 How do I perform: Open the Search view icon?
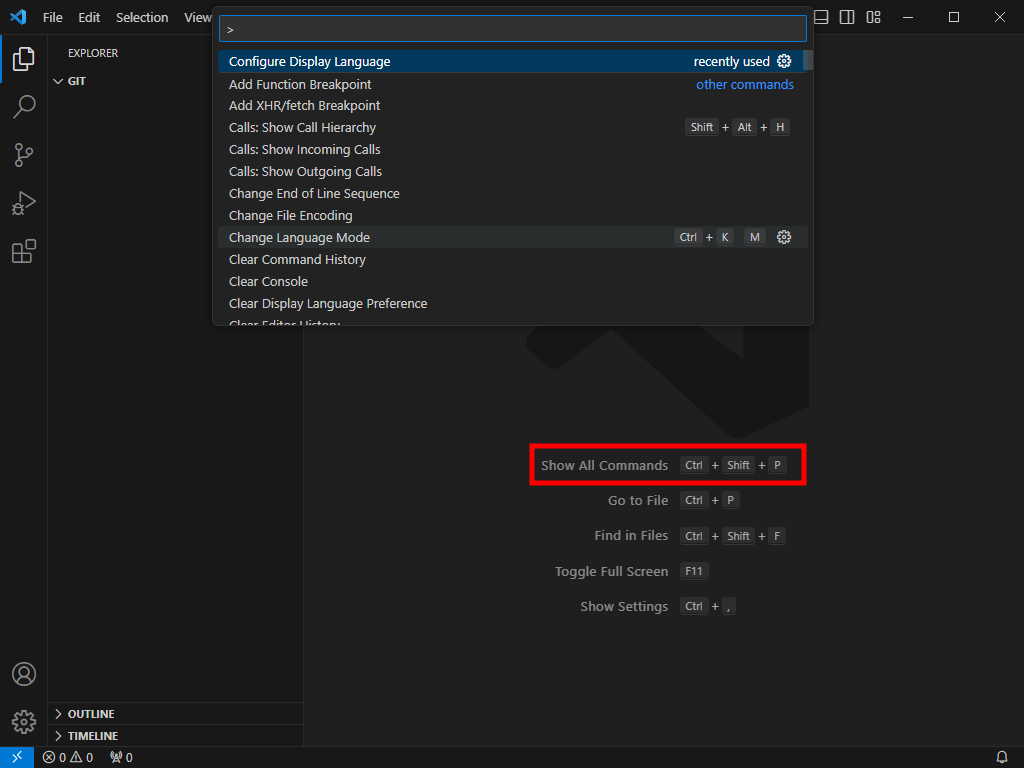coord(24,106)
